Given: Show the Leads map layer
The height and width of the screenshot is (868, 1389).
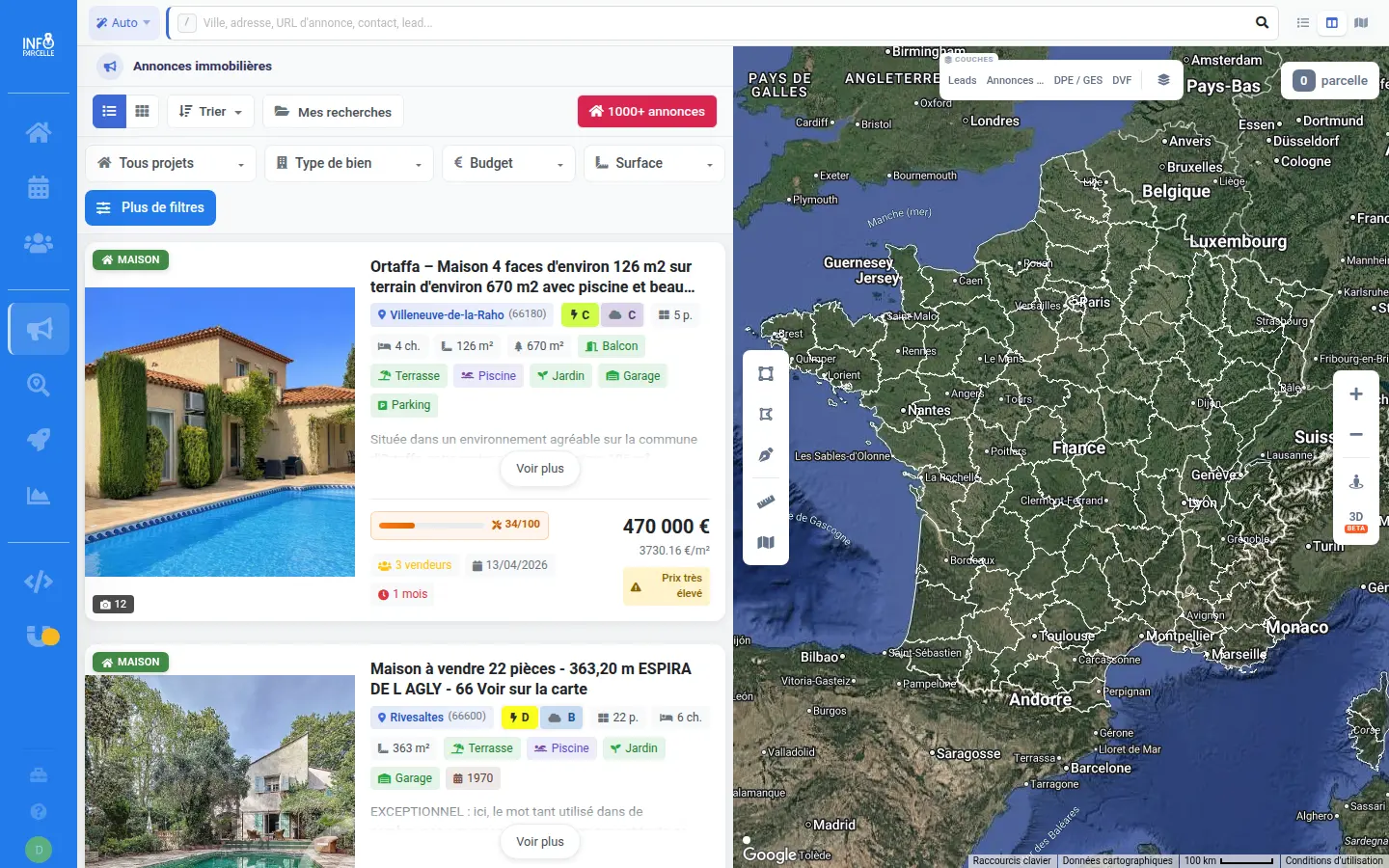Looking at the screenshot, I should coord(962,80).
